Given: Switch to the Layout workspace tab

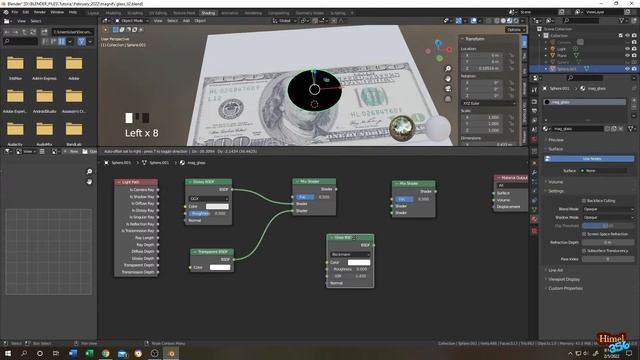Looking at the screenshot, I should pos(93,13).
